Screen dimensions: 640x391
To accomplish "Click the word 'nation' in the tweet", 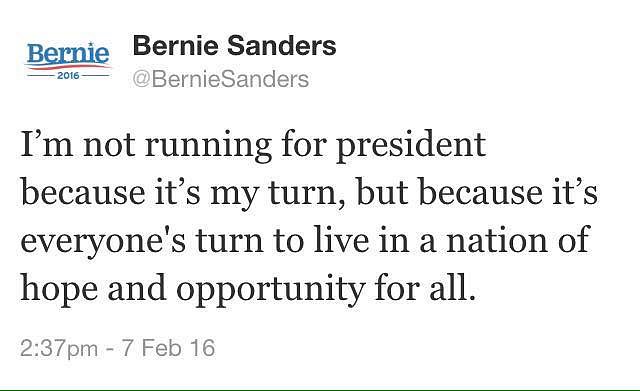I will tap(497, 240).
